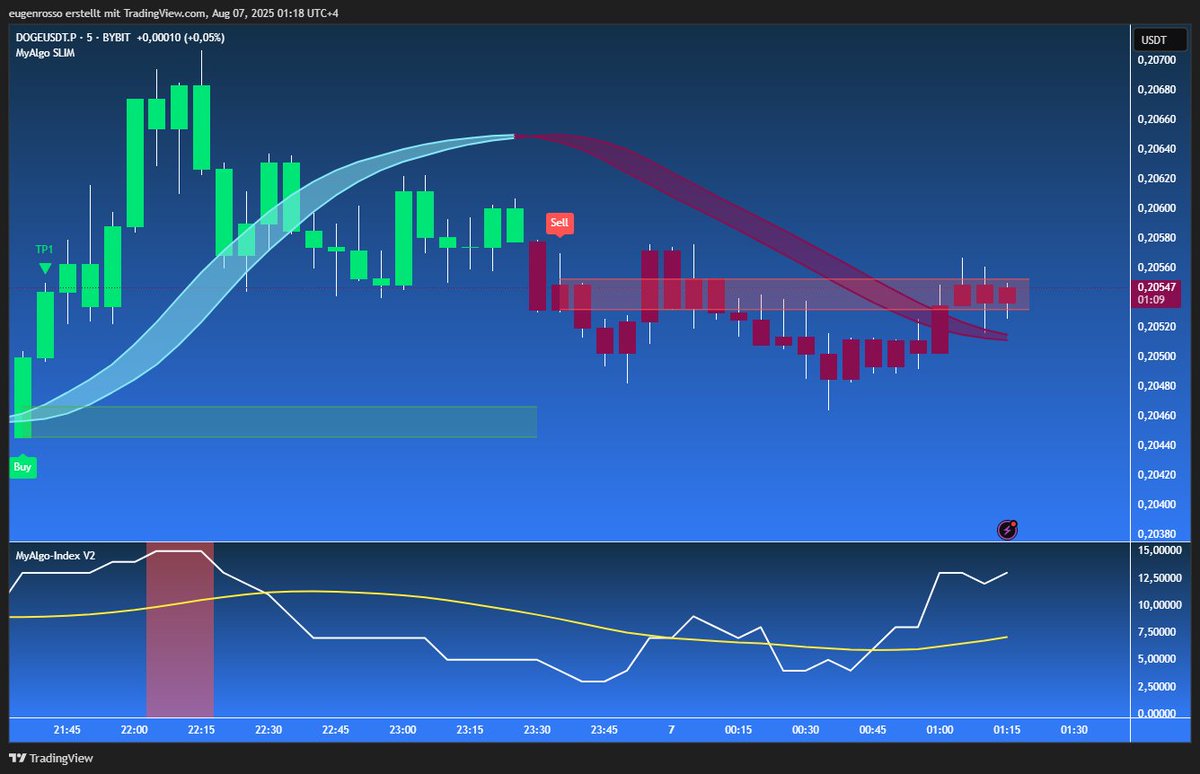Click the 15,00000 index scale value
Image resolution: width=1200 pixels, height=774 pixels.
1158,551
